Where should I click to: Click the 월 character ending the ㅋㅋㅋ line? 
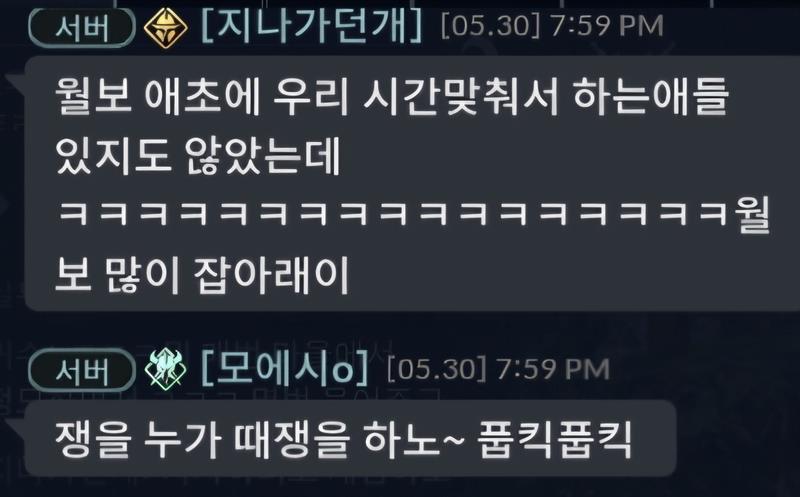[752, 214]
